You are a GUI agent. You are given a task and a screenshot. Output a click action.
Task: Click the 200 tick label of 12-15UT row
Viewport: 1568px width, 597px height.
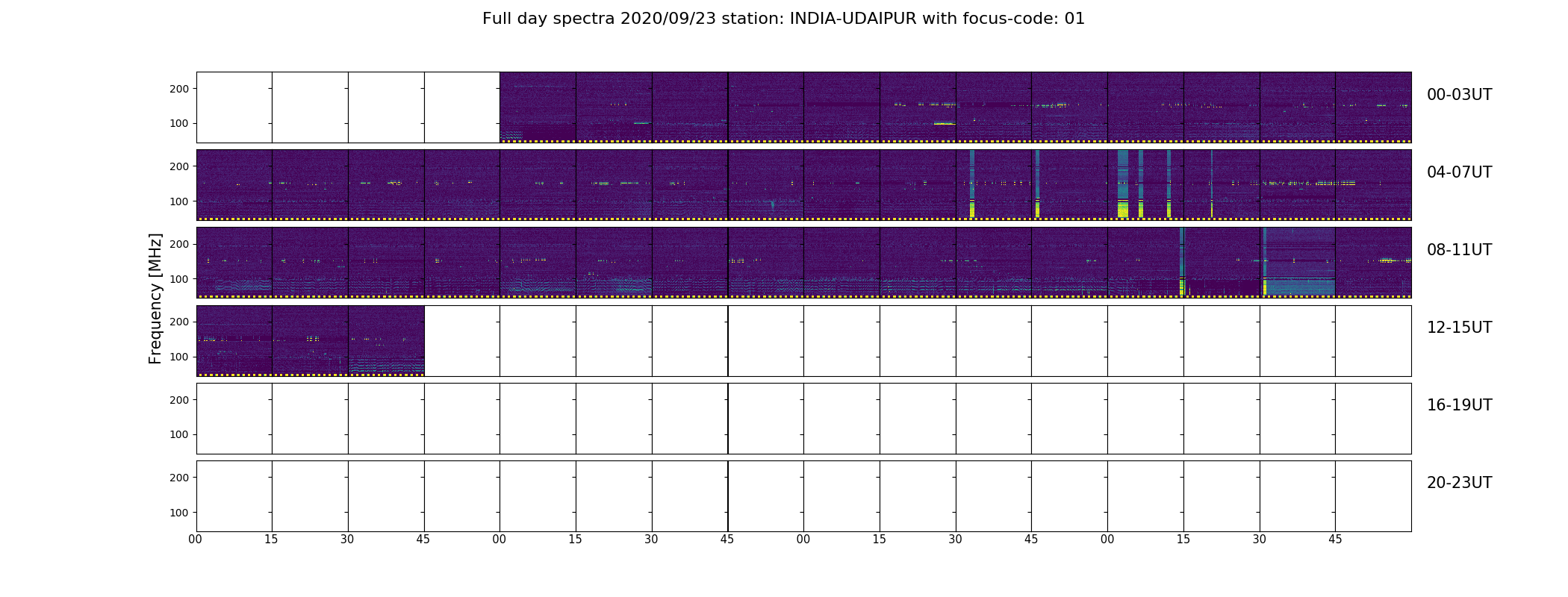point(179,322)
